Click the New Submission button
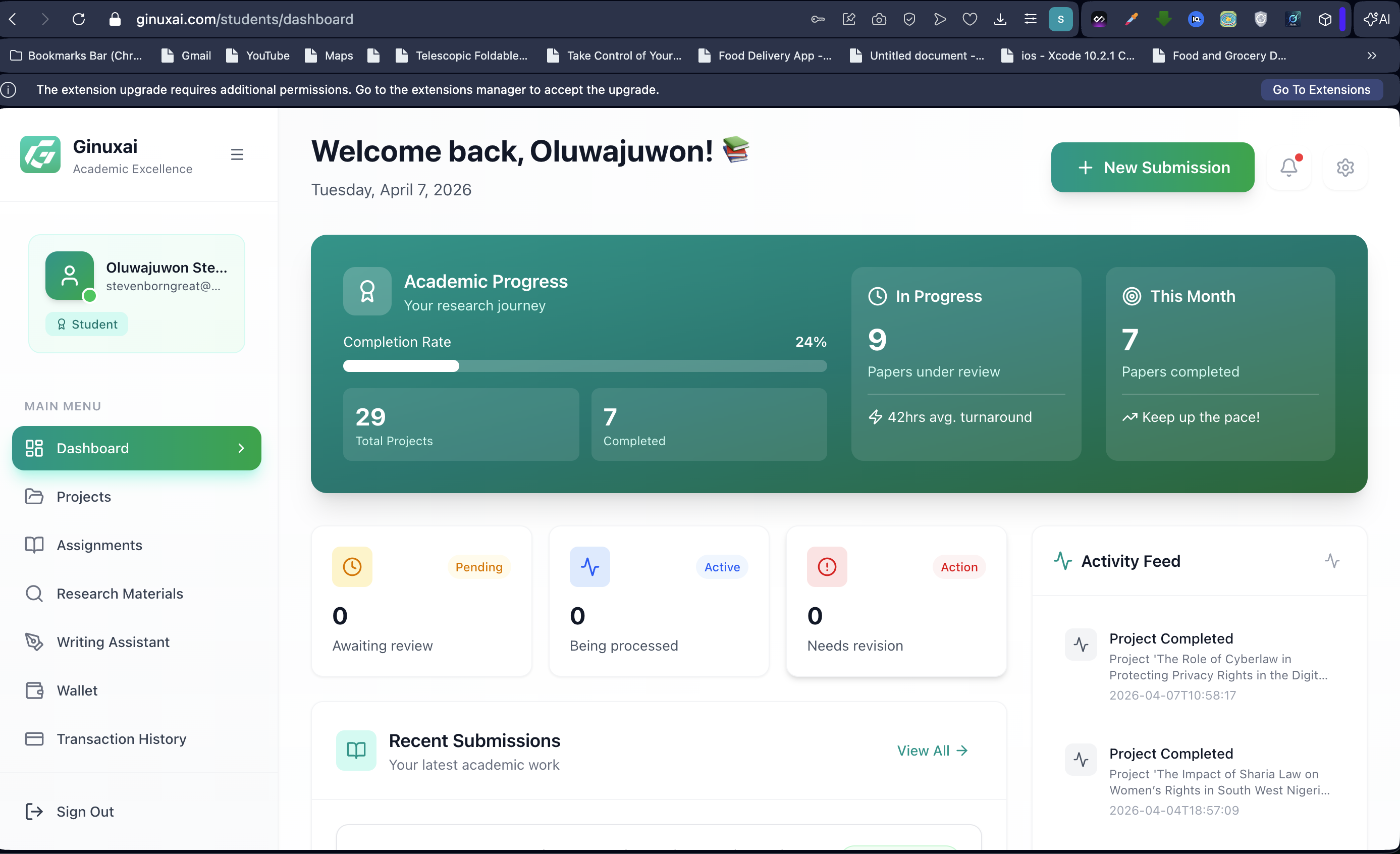 tap(1152, 168)
